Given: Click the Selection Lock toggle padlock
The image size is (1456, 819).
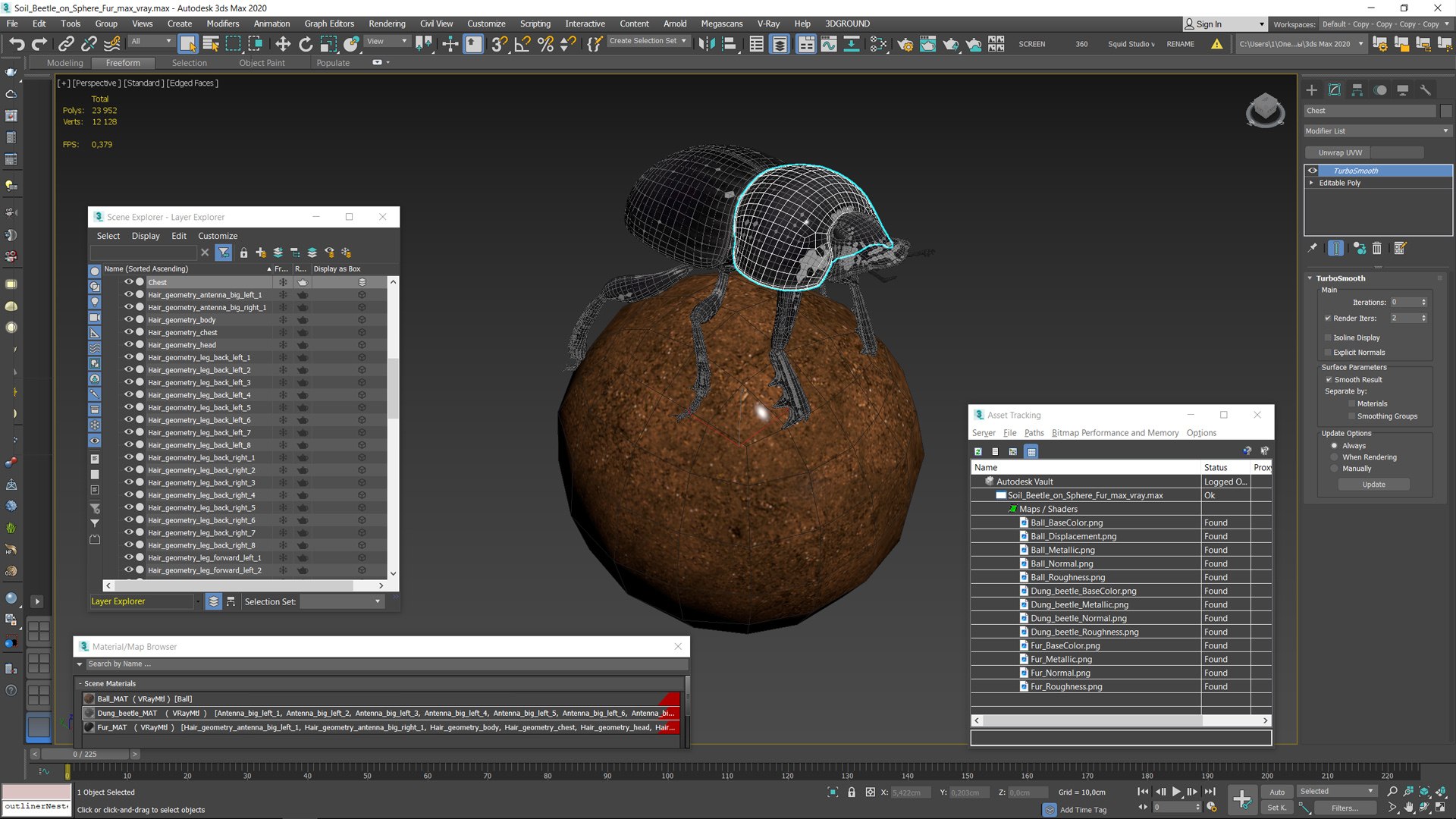Looking at the screenshot, I should [851, 792].
